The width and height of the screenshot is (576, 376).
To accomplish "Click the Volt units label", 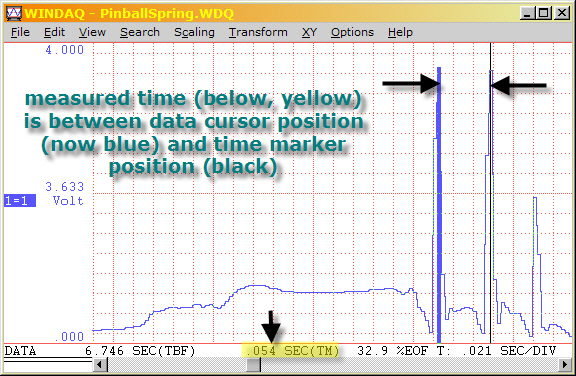I will [x=68, y=200].
